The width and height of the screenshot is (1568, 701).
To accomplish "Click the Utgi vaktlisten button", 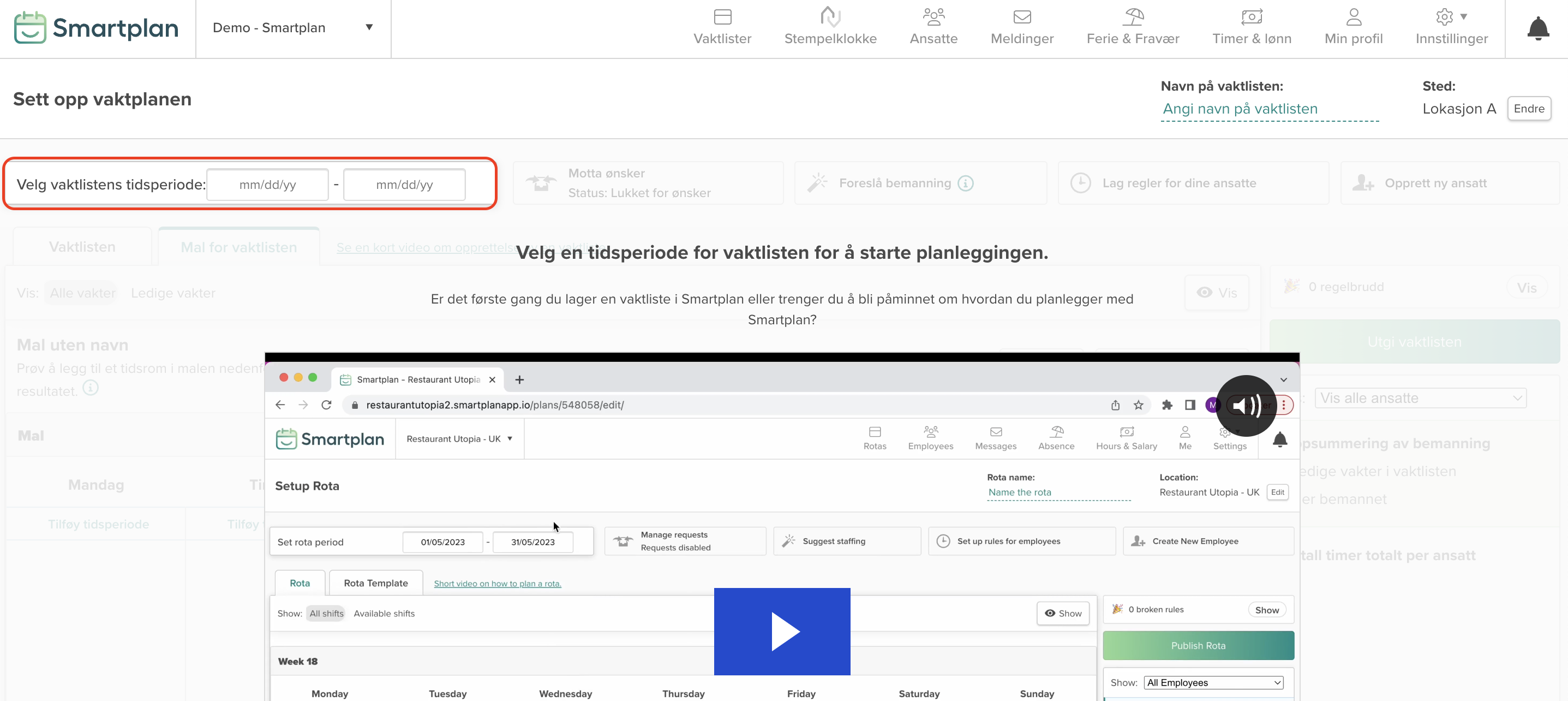I will (1414, 342).
